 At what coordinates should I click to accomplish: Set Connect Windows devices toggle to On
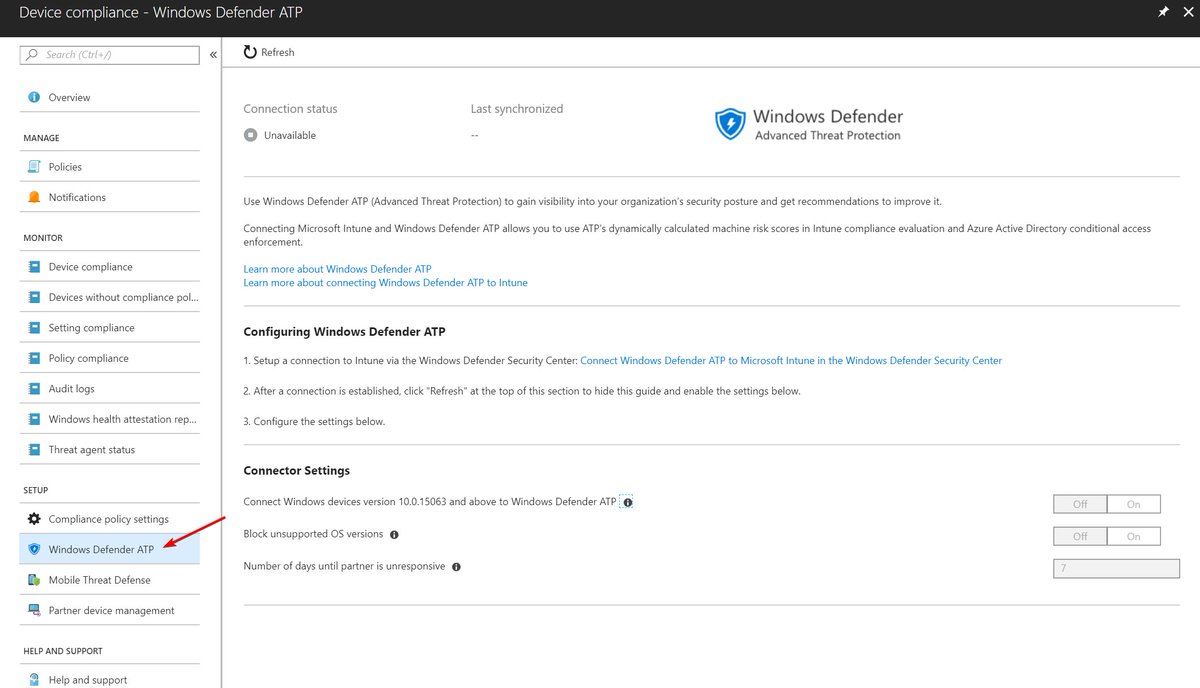1134,504
